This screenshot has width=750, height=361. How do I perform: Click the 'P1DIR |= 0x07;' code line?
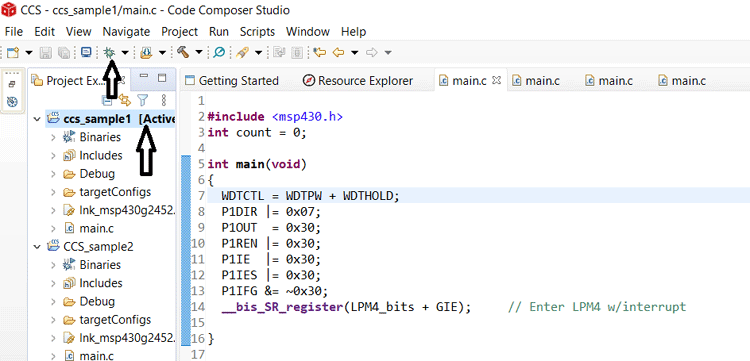271,212
